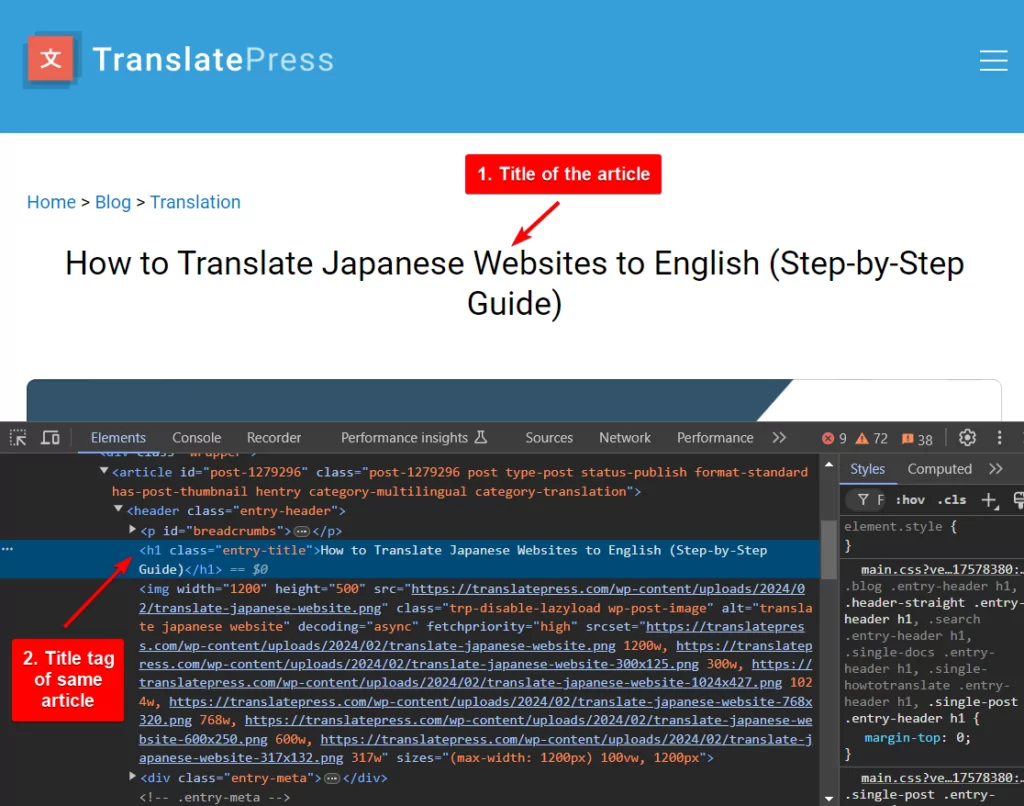The image size is (1024, 806).
Task: Click the TranslatePress logo icon
Action: click(52, 59)
